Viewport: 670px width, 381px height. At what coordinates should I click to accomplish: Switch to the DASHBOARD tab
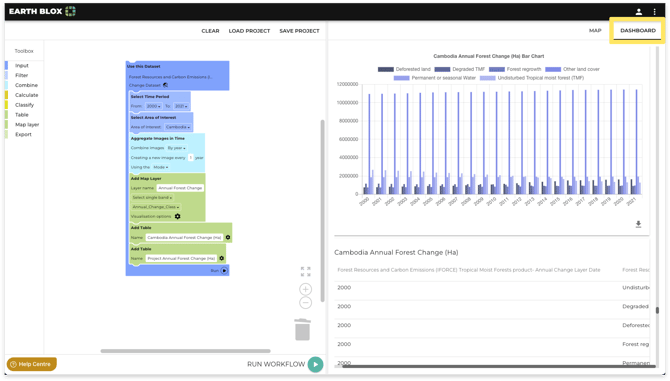(638, 31)
